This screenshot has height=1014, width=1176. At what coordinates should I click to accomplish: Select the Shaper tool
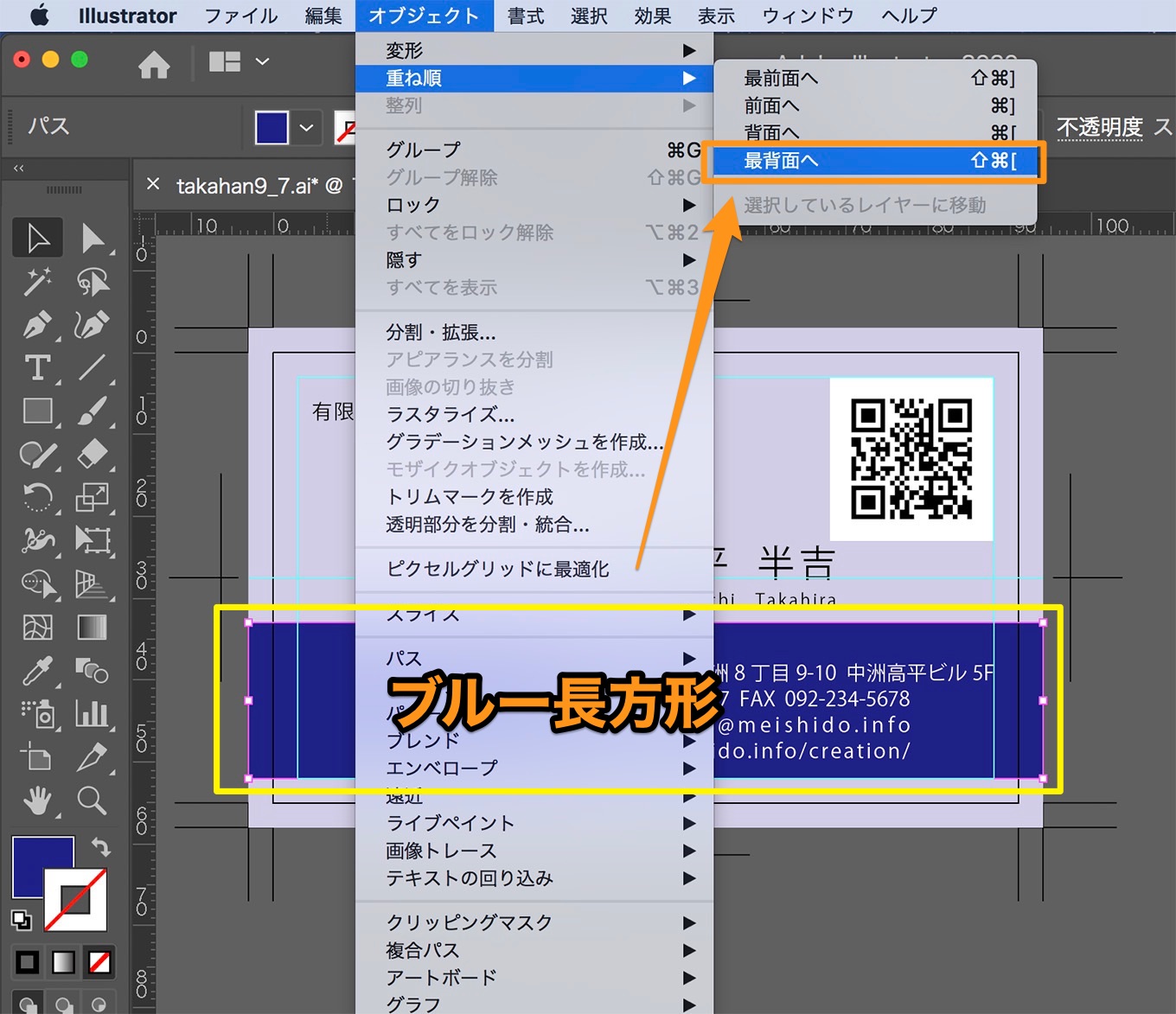tap(37, 454)
